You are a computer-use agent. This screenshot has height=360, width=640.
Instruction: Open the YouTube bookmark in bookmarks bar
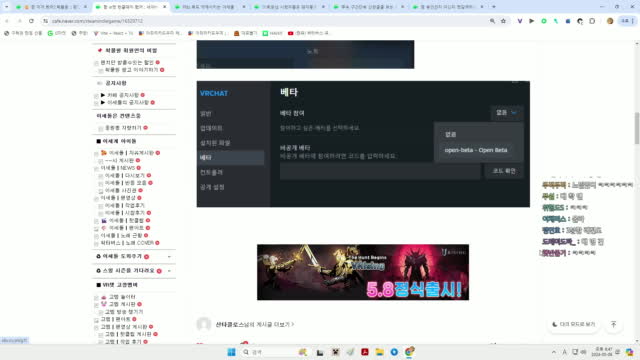click(308, 33)
